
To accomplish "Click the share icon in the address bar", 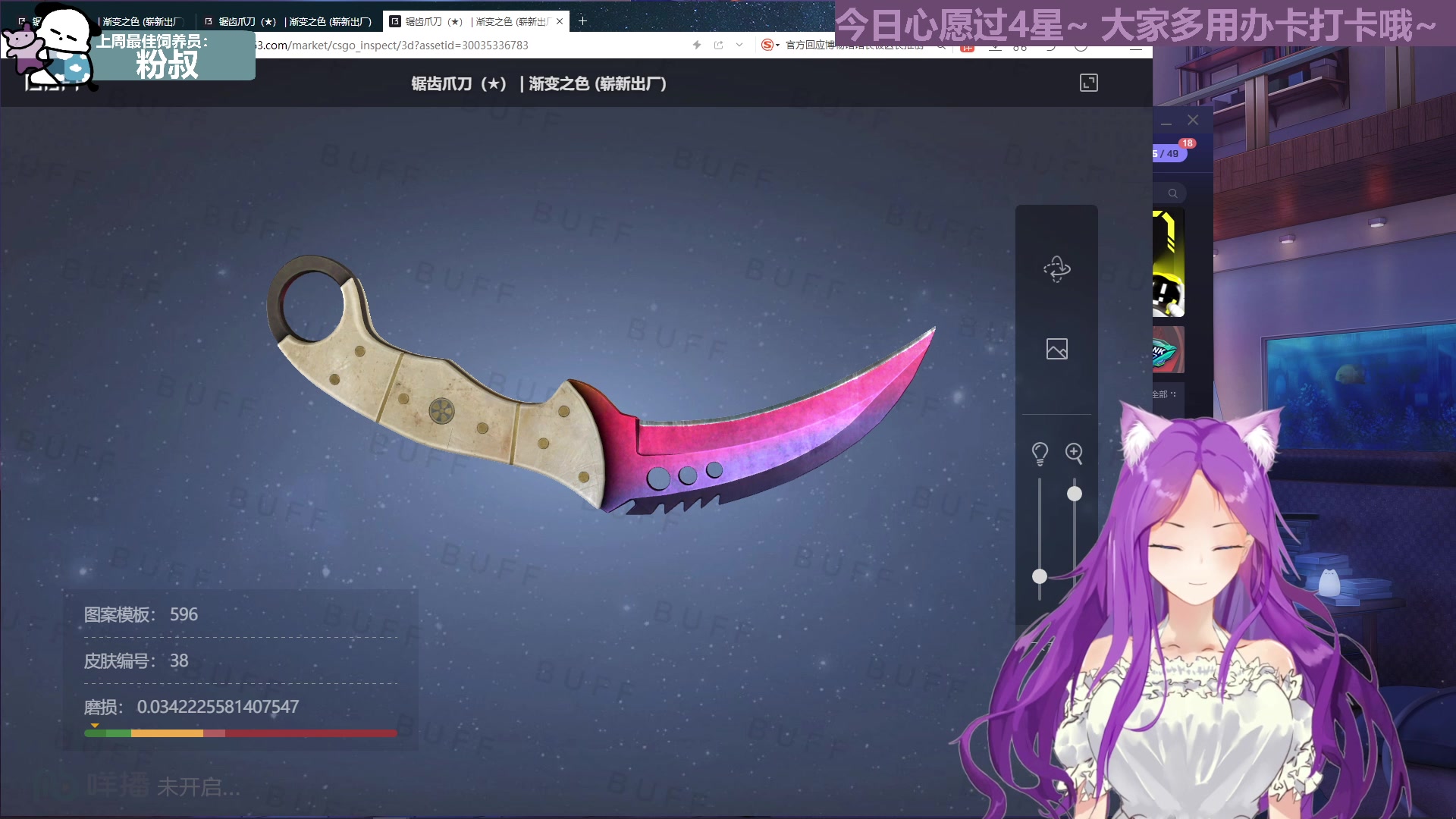I will tap(718, 45).
